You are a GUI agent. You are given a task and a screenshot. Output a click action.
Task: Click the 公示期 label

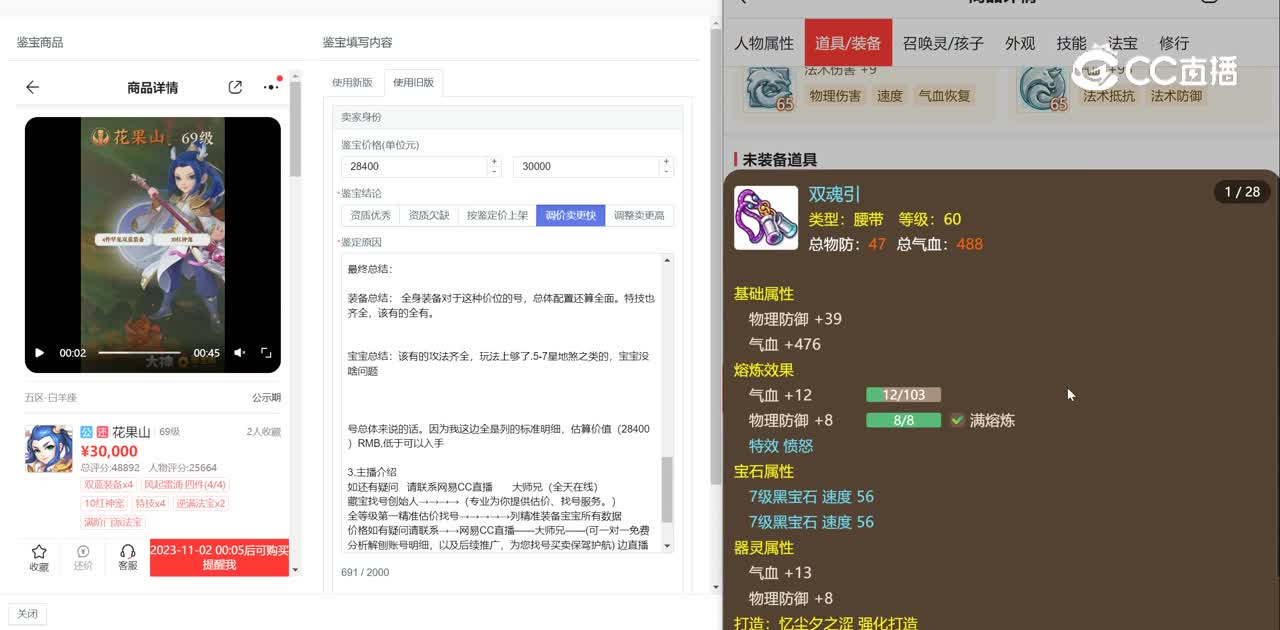tap(266, 398)
